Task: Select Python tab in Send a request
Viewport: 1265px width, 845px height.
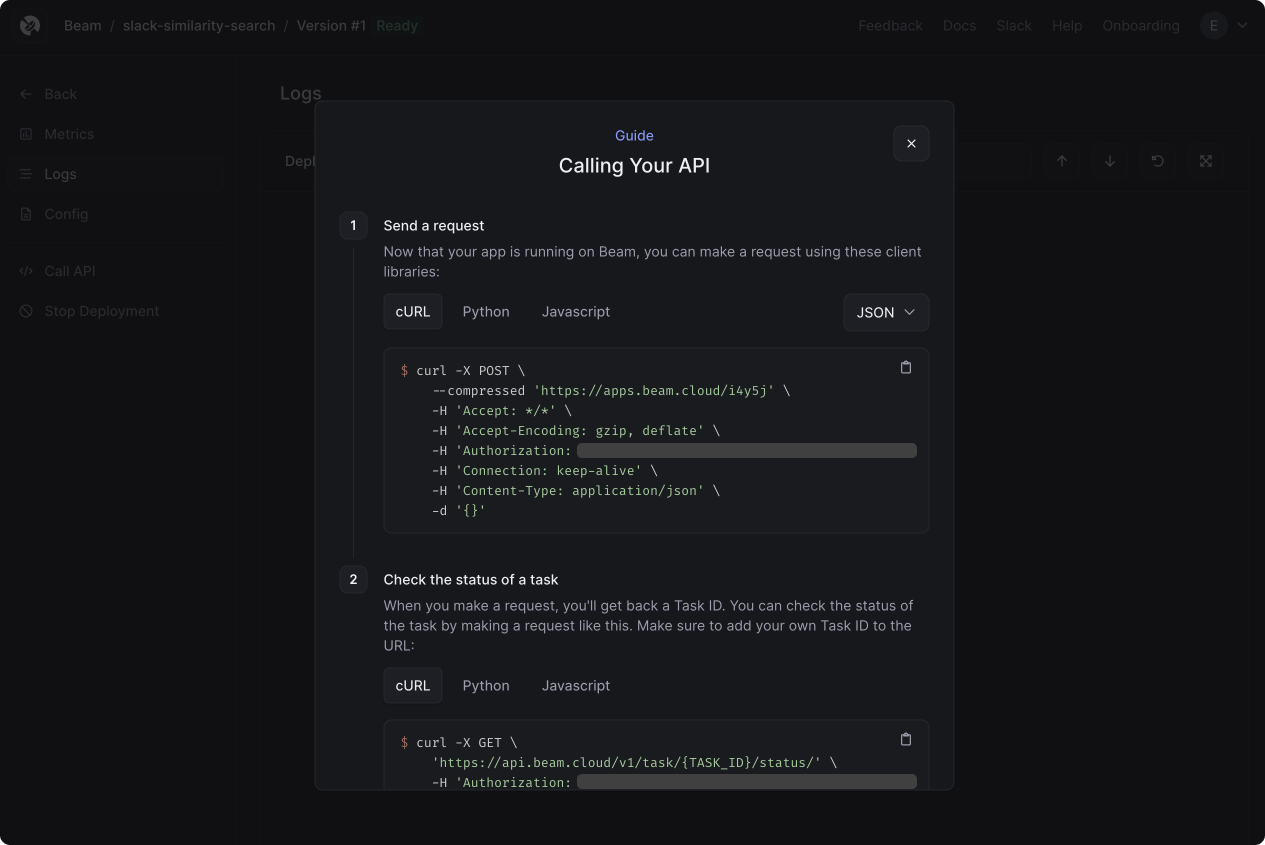Action: point(486,312)
